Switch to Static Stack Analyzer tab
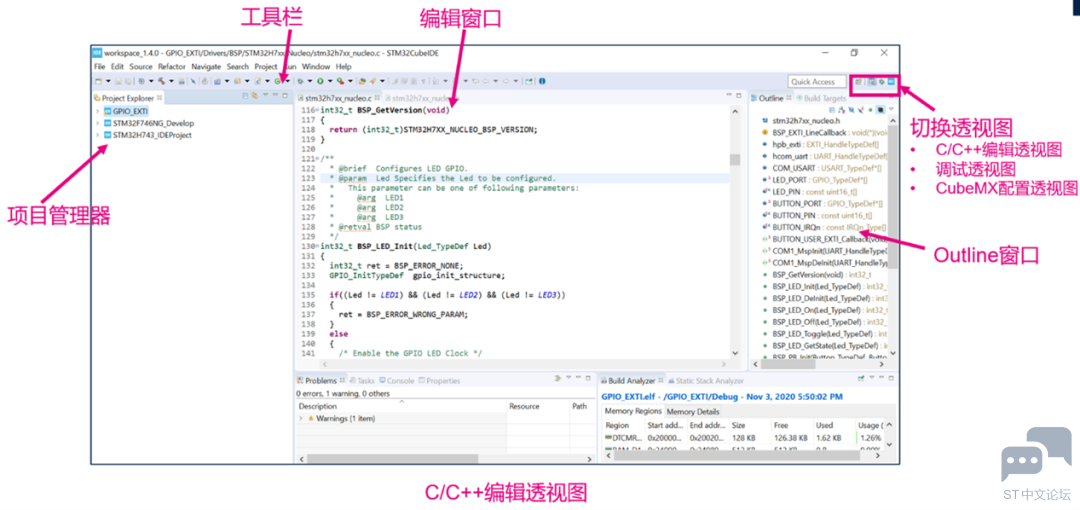The height and width of the screenshot is (510, 1080). pyautogui.click(x=706, y=380)
